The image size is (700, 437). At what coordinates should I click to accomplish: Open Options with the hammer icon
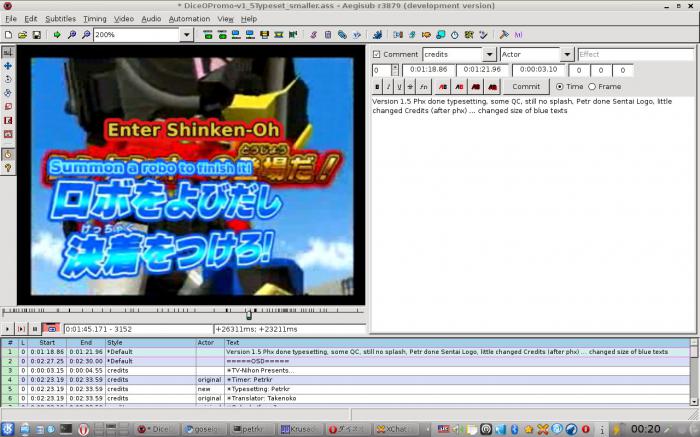point(504,34)
